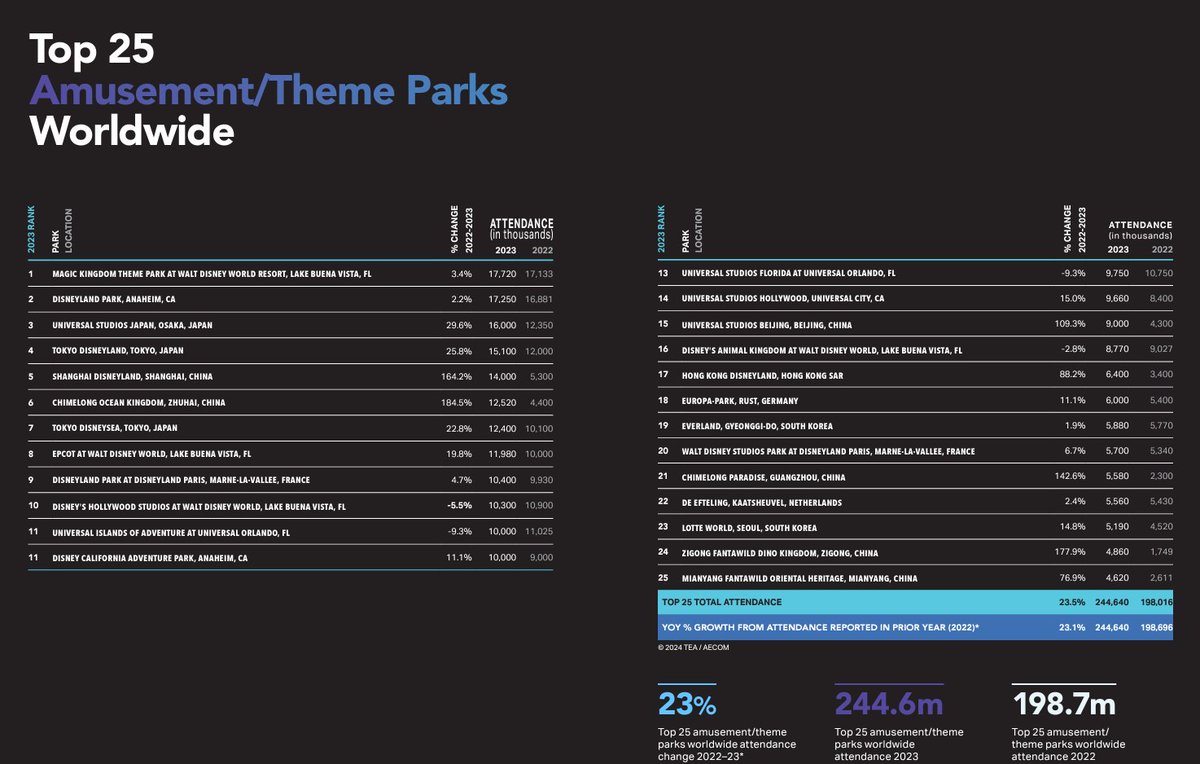Screen dimensions: 1200x764
Task: Click Hong Kong Disneyland change '88.2%'
Action: (1074, 377)
